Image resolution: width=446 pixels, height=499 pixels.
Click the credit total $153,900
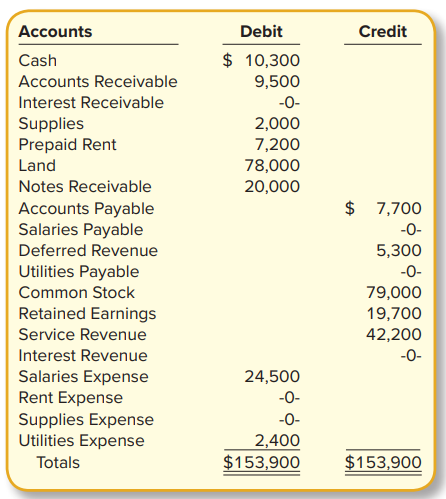tap(383, 463)
